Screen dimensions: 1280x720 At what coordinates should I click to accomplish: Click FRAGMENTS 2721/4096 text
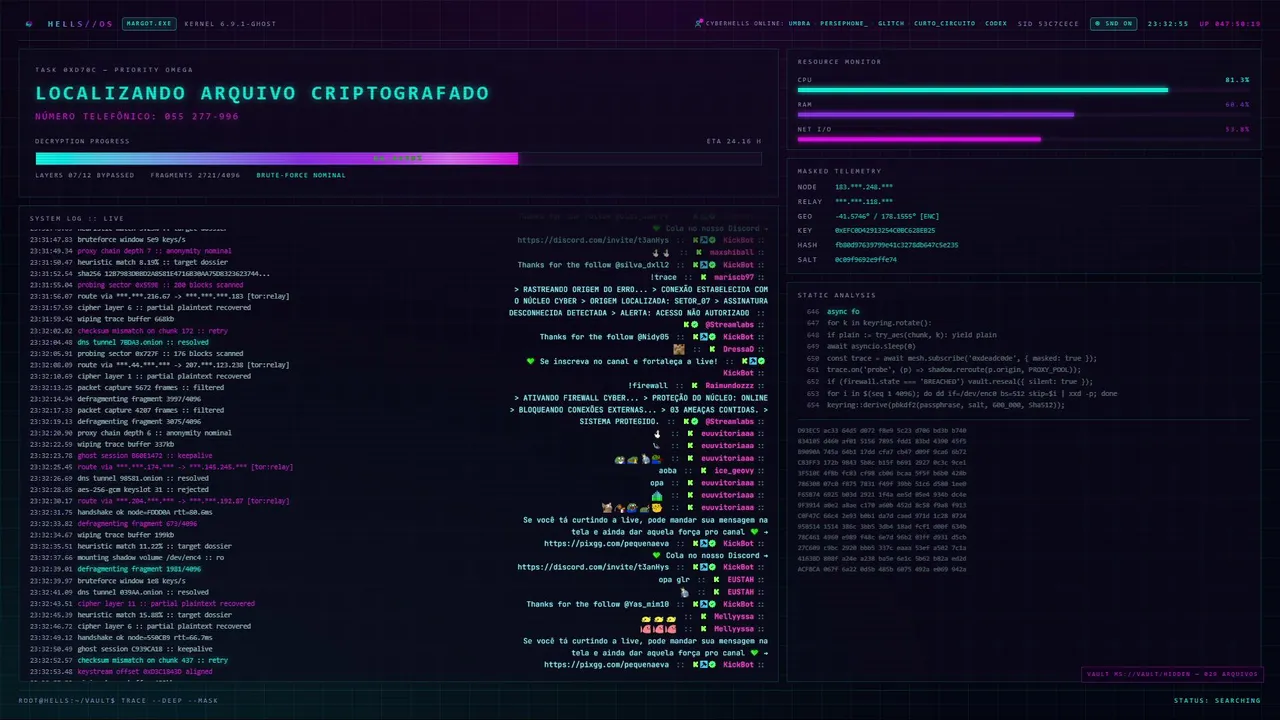point(196,175)
